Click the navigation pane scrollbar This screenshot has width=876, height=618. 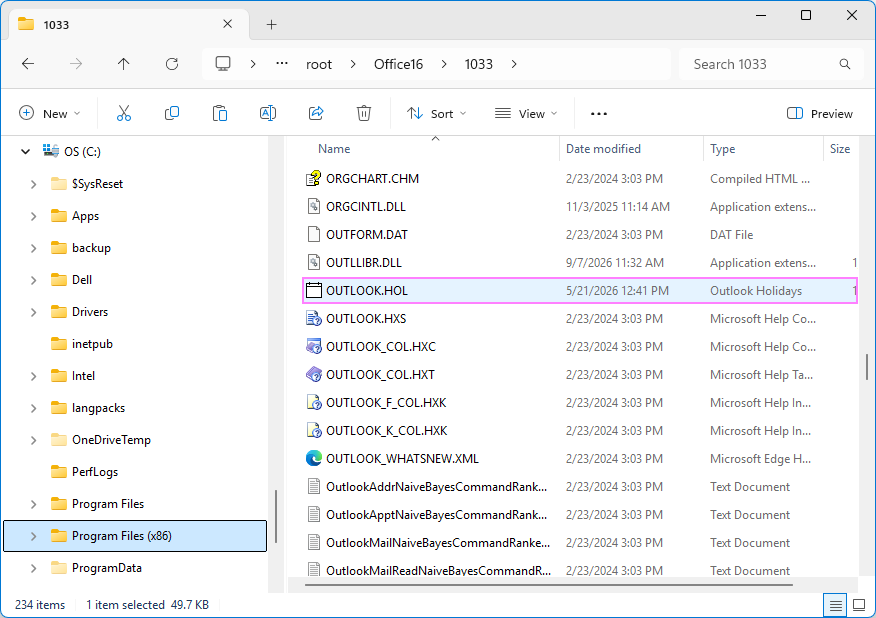click(276, 517)
